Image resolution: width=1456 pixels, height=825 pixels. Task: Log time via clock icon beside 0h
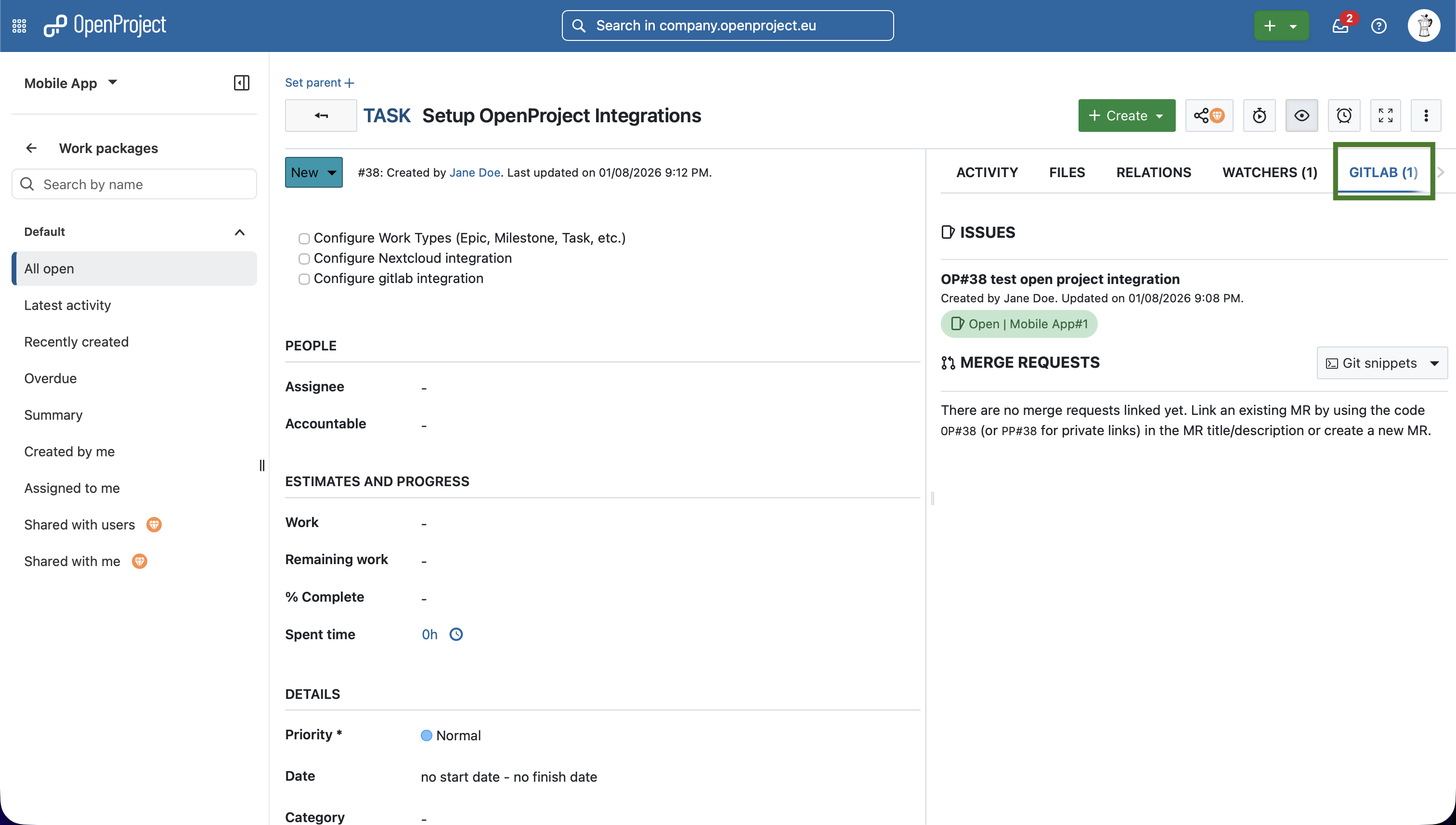(x=456, y=634)
